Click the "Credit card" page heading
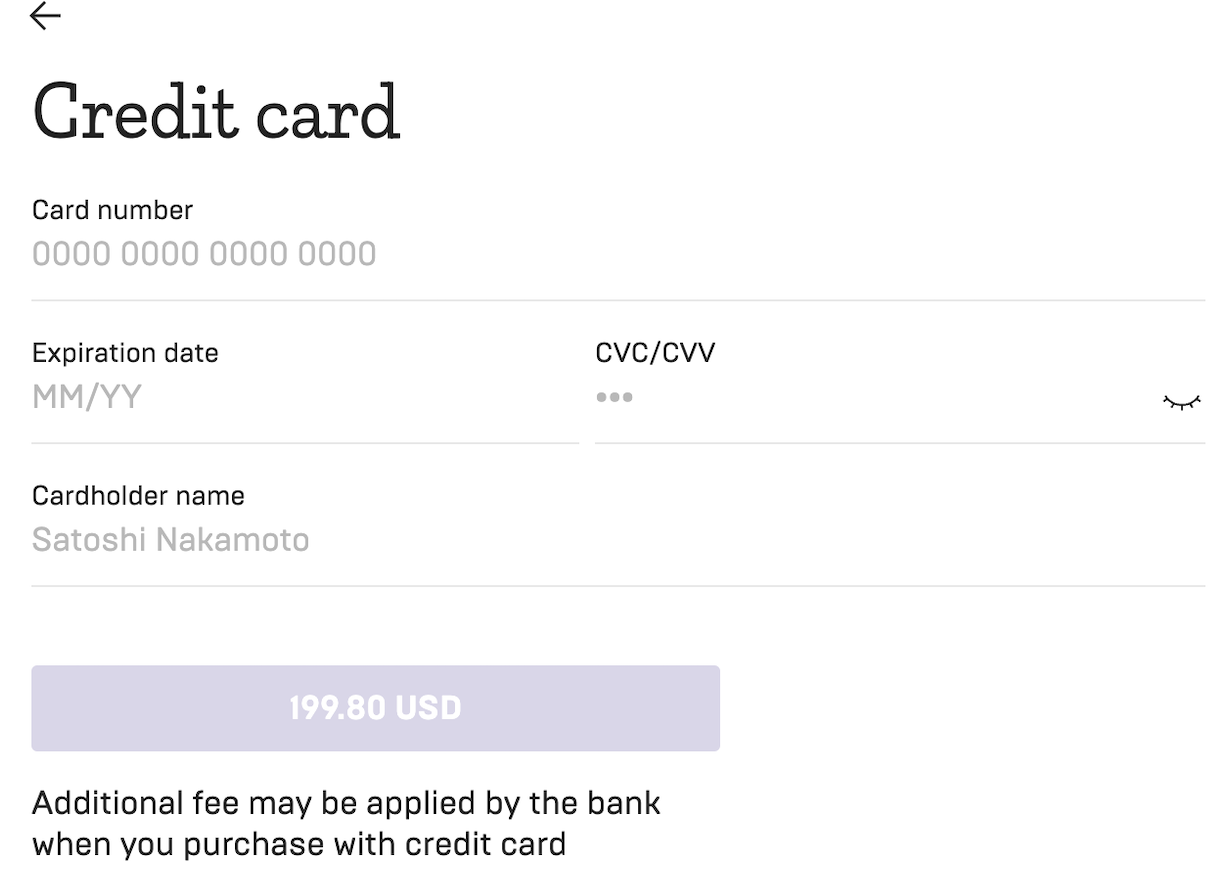This screenshot has height=876, width=1228. [x=216, y=110]
